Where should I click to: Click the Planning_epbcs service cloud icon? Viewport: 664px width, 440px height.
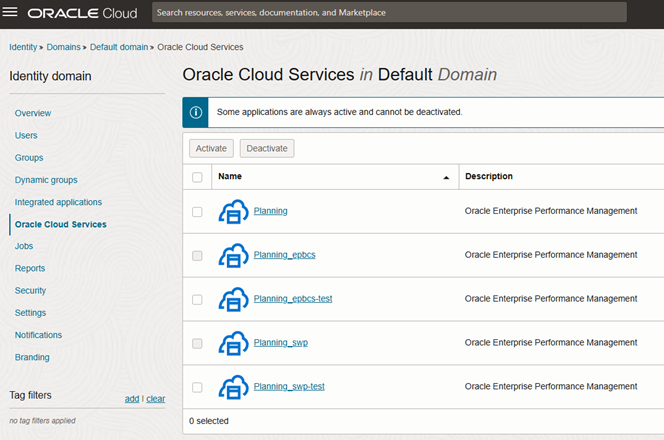coord(233,255)
